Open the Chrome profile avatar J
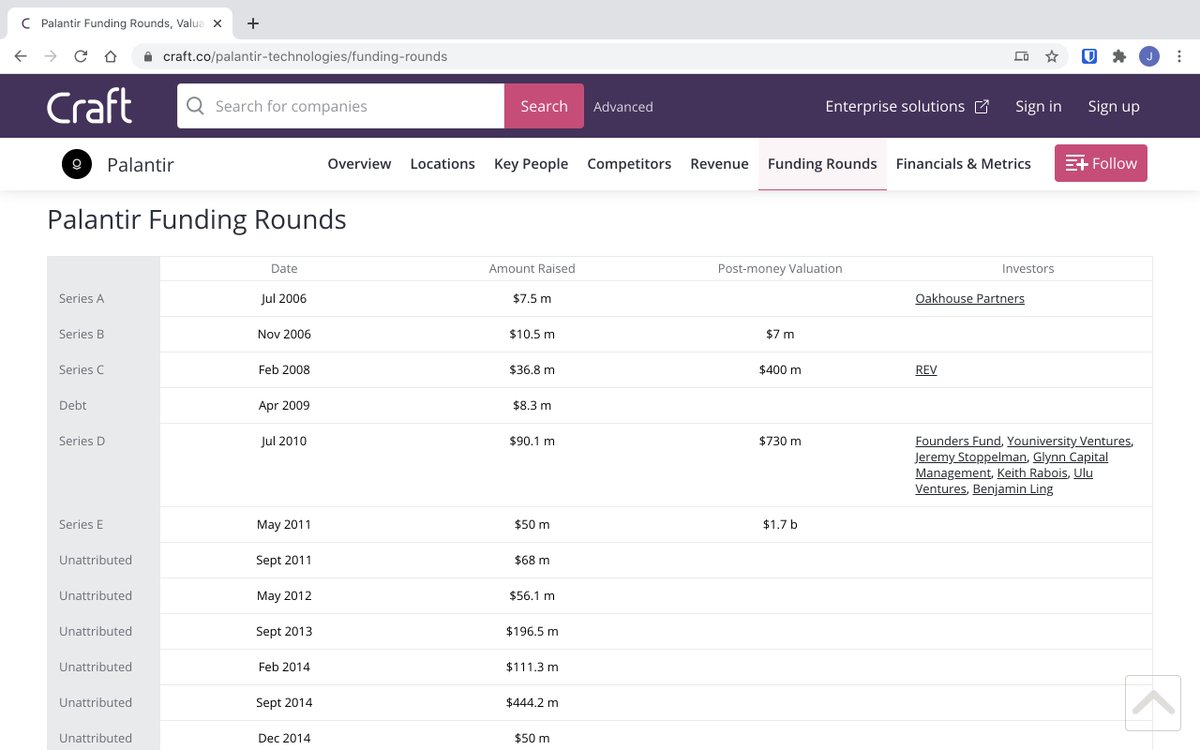The width and height of the screenshot is (1200, 750). 1149,57
